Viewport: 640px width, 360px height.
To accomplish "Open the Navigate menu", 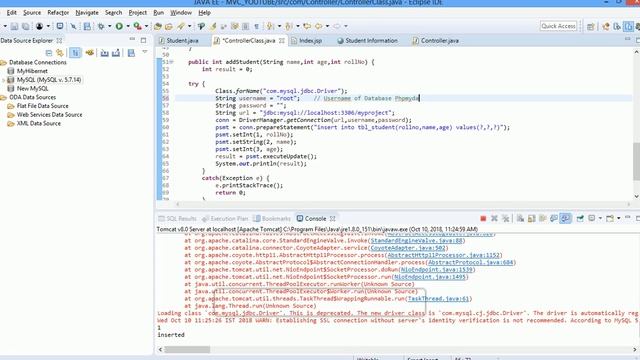I will coord(87,13).
